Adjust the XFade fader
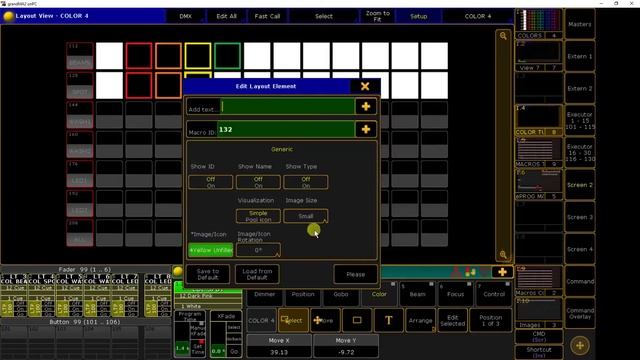This screenshot has width=640, height=360. (218, 339)
